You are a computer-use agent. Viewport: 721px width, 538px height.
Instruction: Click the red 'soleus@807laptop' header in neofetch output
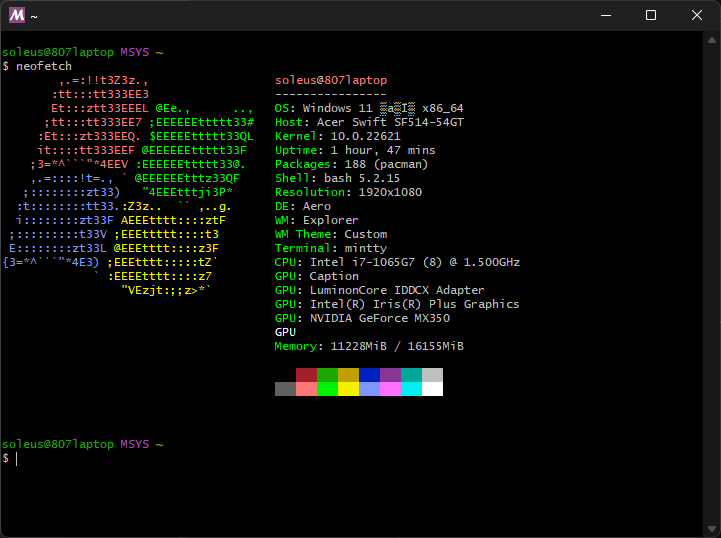pos(331,80)
